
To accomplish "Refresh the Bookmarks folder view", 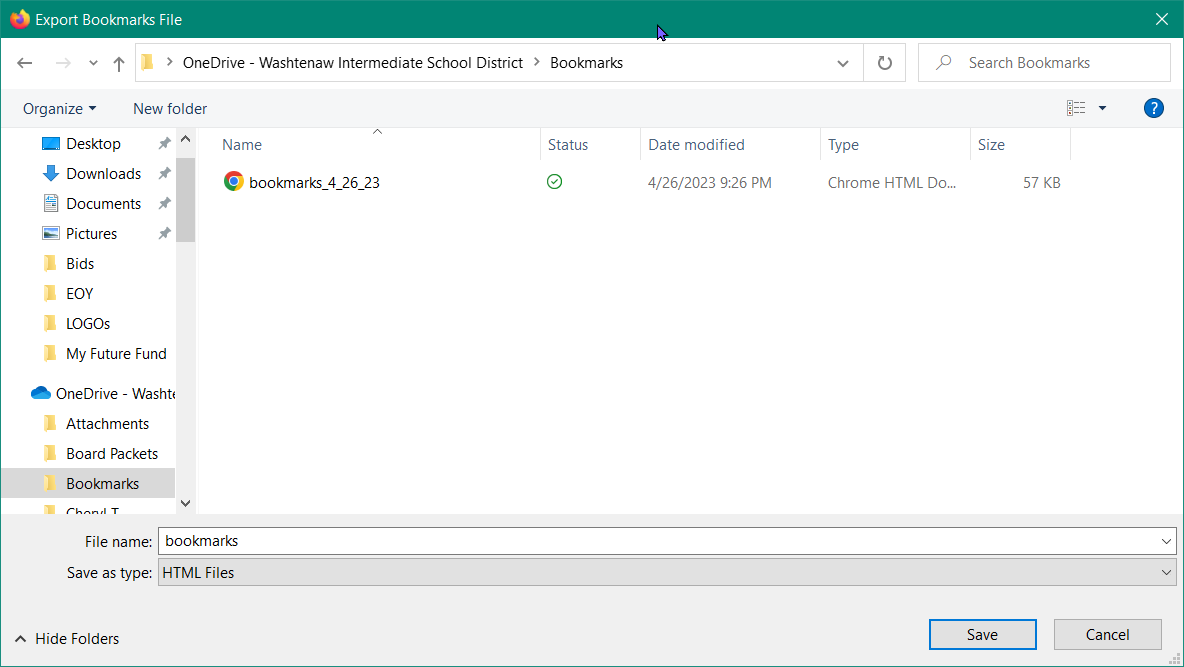I will point(884,63).
